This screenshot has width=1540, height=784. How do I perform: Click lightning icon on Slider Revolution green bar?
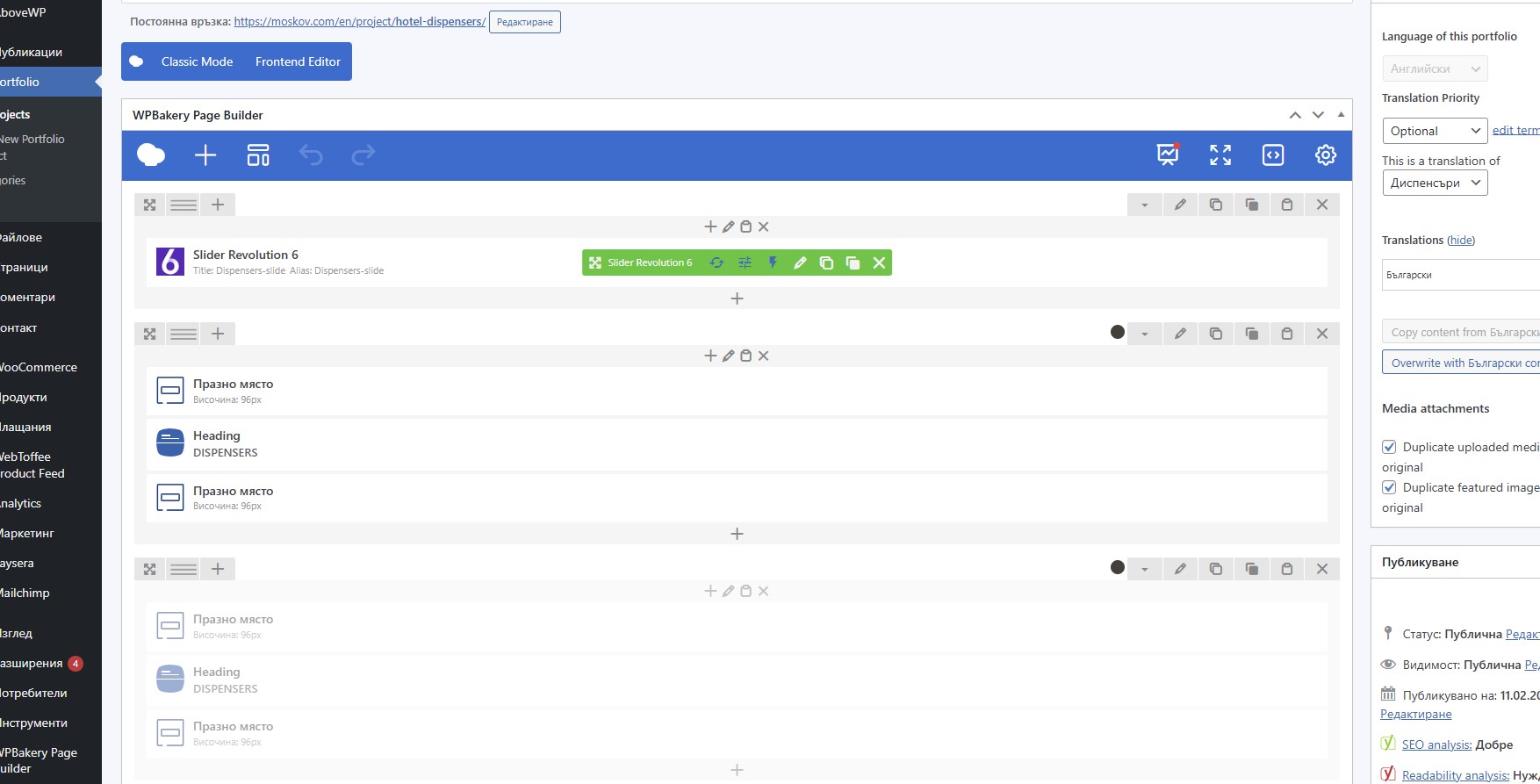[773, 263]
